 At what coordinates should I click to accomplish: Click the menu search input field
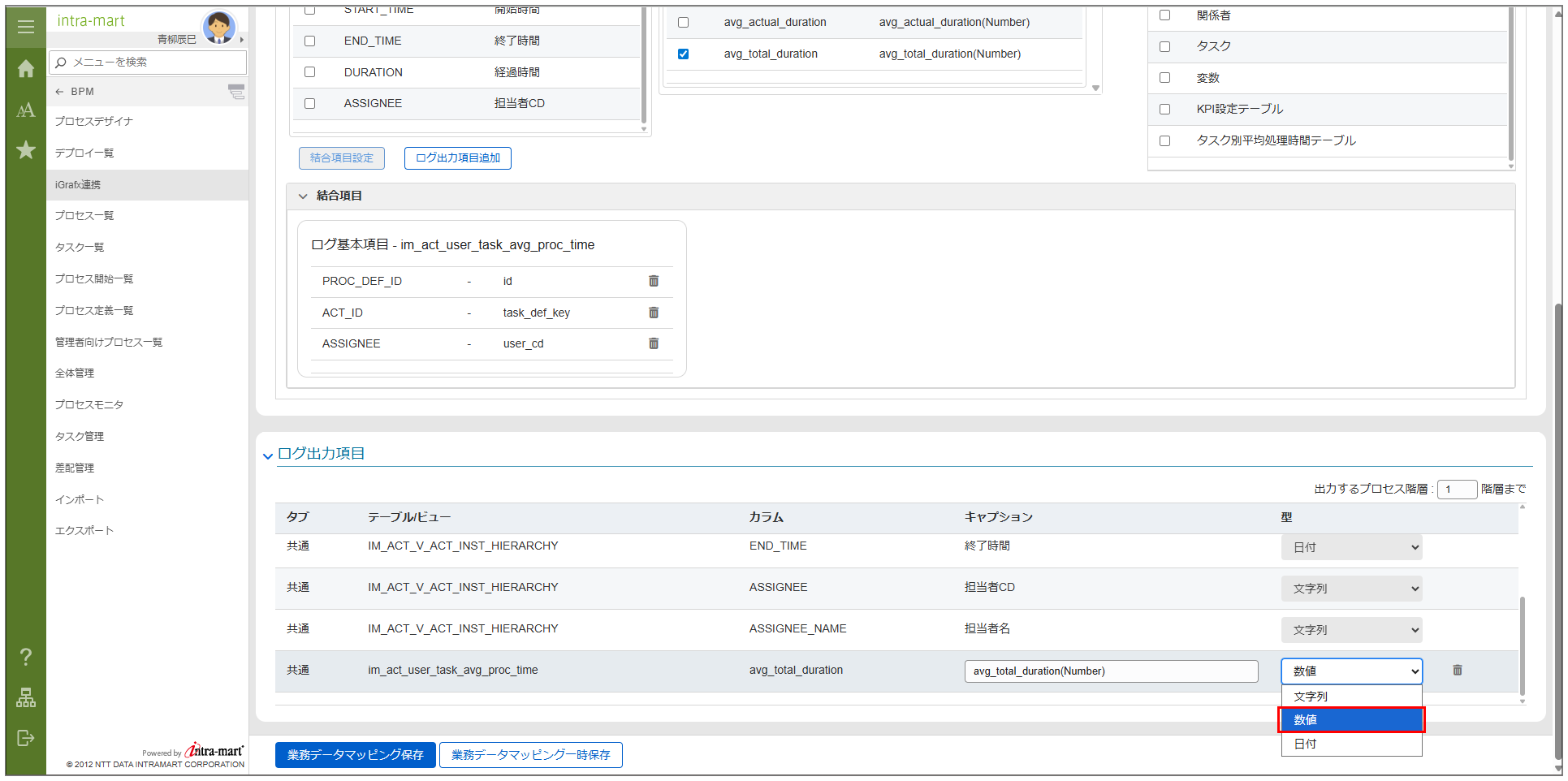(154, 63)
